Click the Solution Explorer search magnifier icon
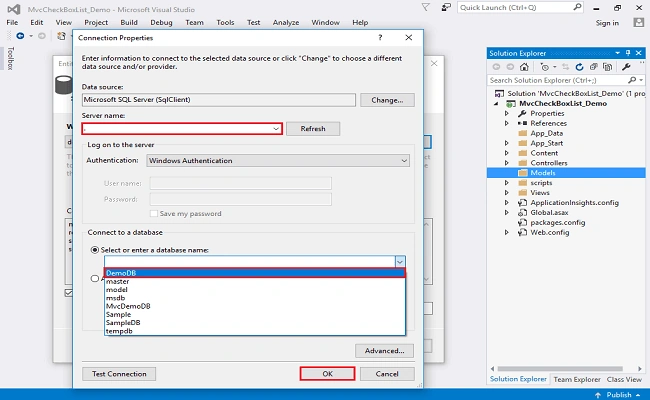Viewport: 650px width, 400px height. coord(632,80)
